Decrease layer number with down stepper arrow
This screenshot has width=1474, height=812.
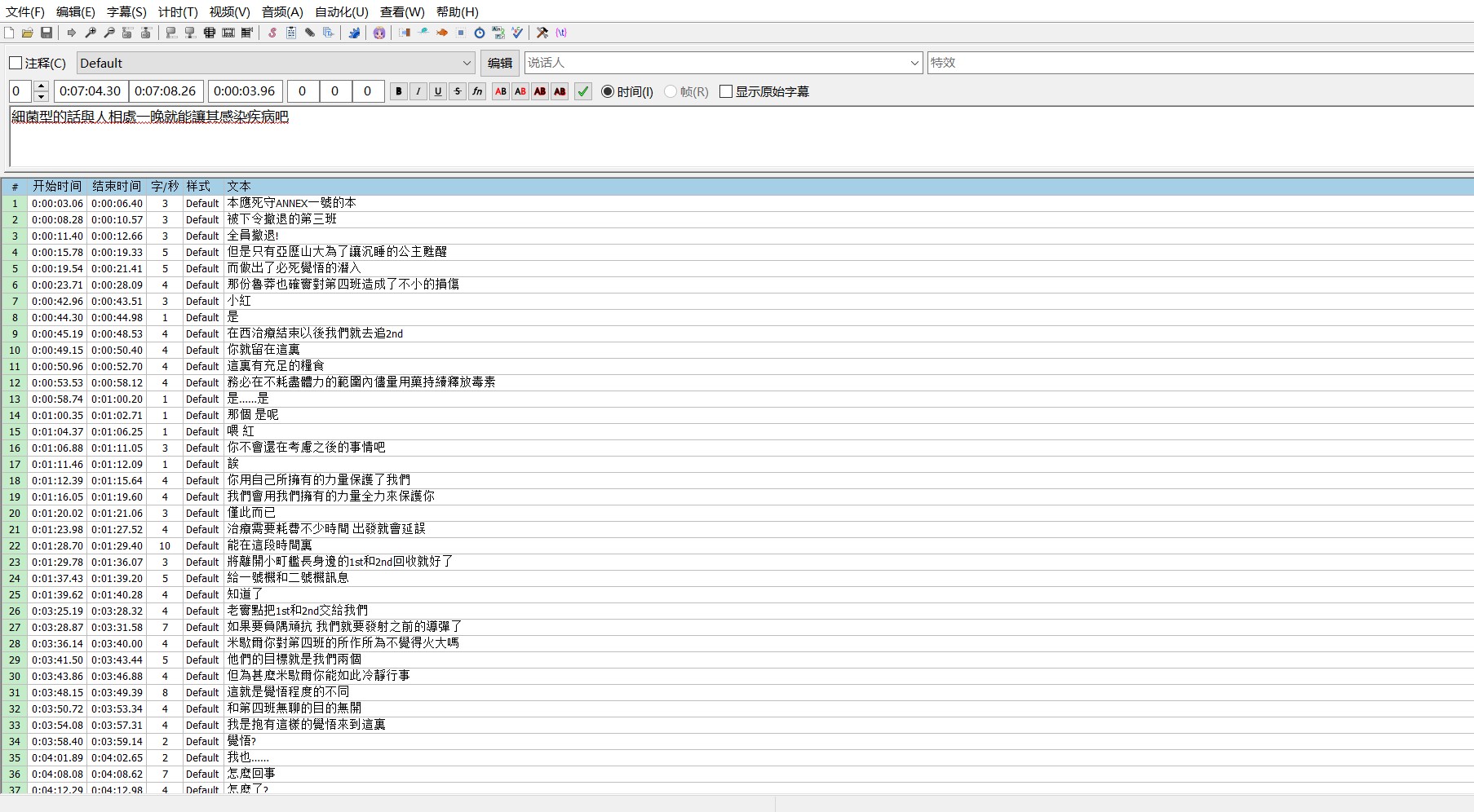pyautogui.click(x=42, y=97)
